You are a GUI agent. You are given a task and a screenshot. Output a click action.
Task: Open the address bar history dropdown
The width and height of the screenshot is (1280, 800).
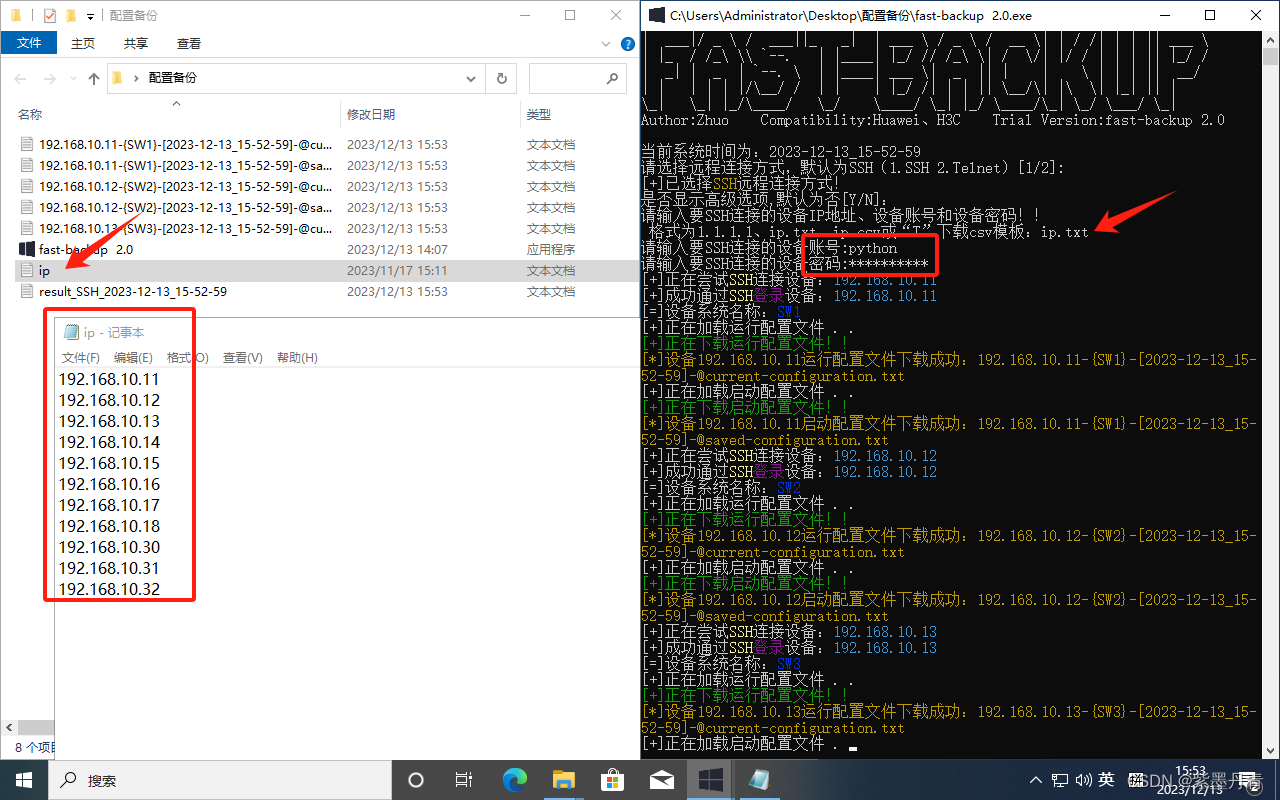tap(471, 78)
